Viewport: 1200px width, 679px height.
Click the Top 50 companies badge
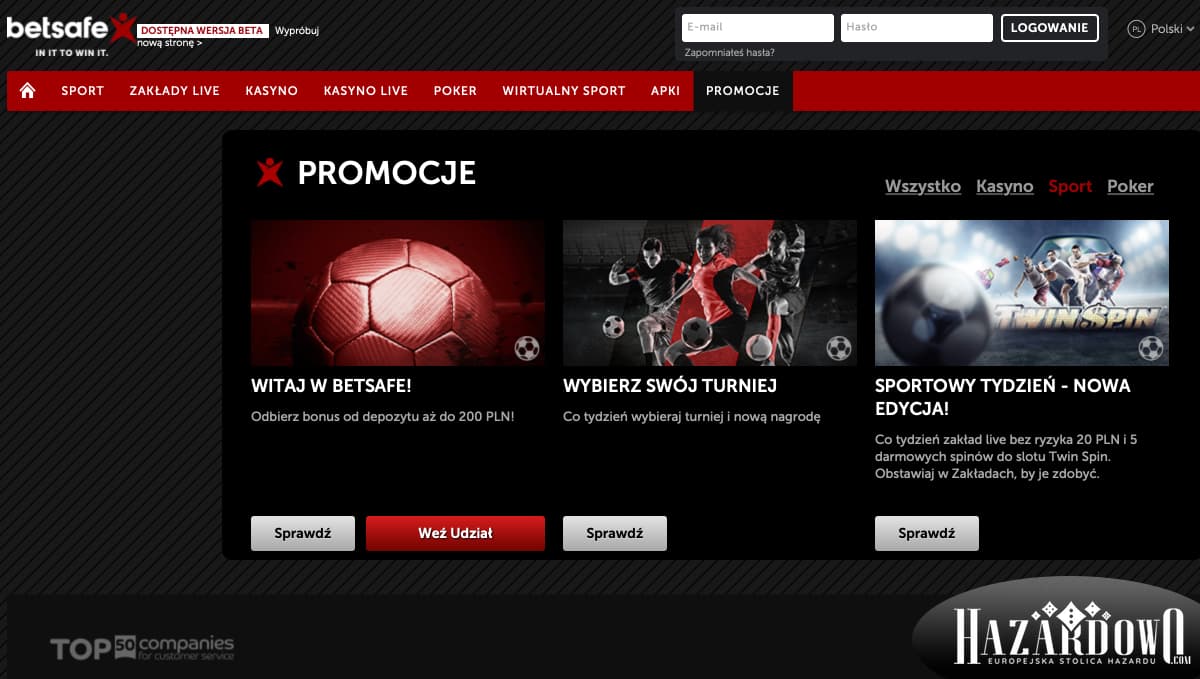tap(142, 648)
